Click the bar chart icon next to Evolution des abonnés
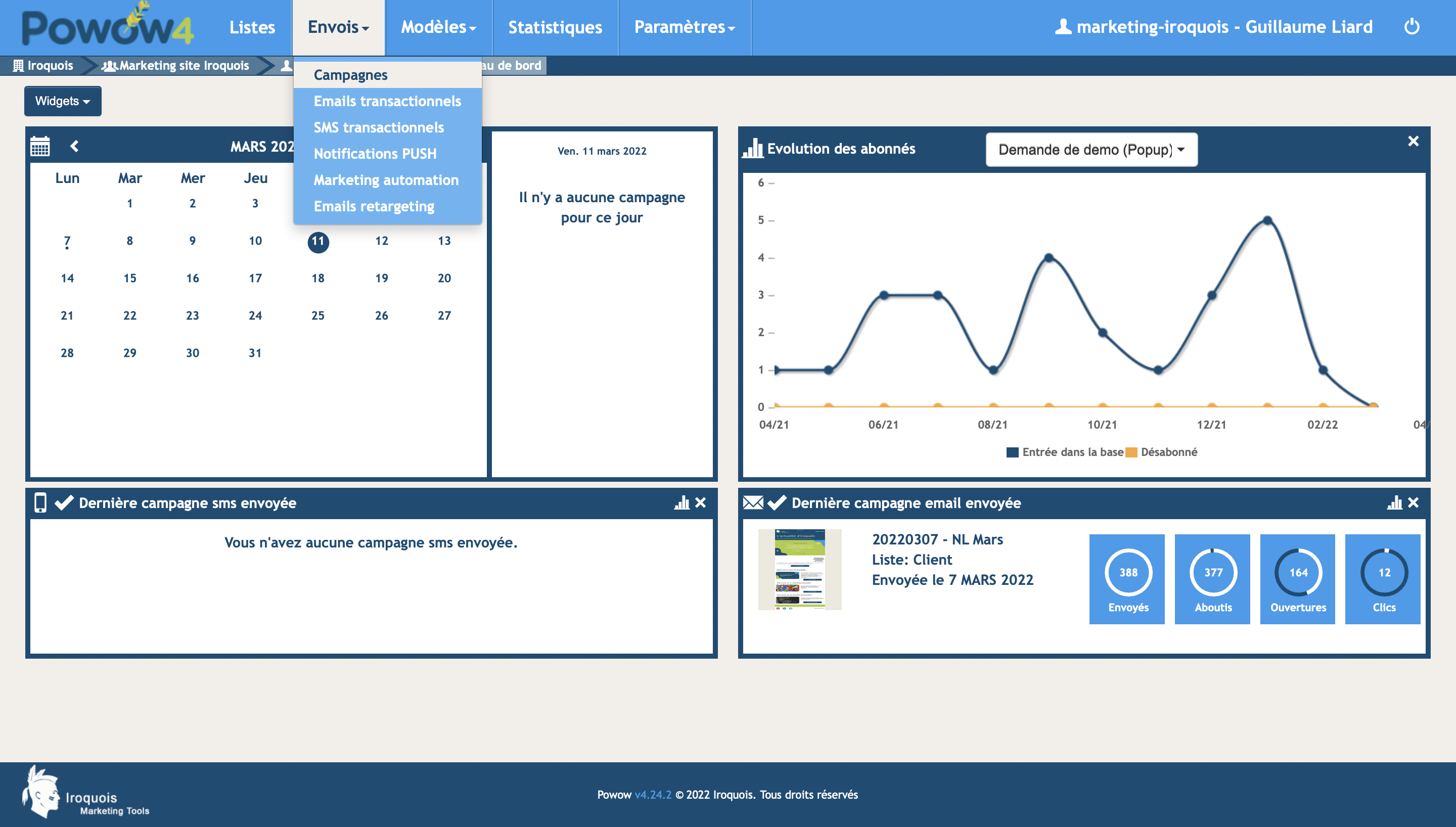 pyautogui.click(x=753, y=149)
